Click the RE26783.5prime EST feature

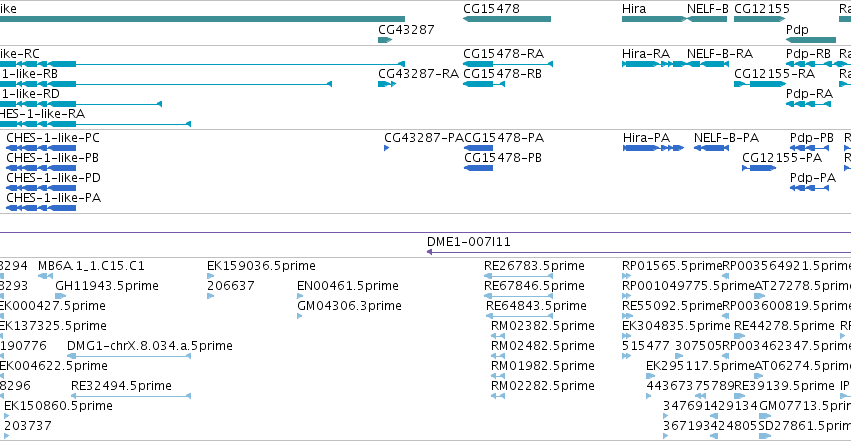518,276
